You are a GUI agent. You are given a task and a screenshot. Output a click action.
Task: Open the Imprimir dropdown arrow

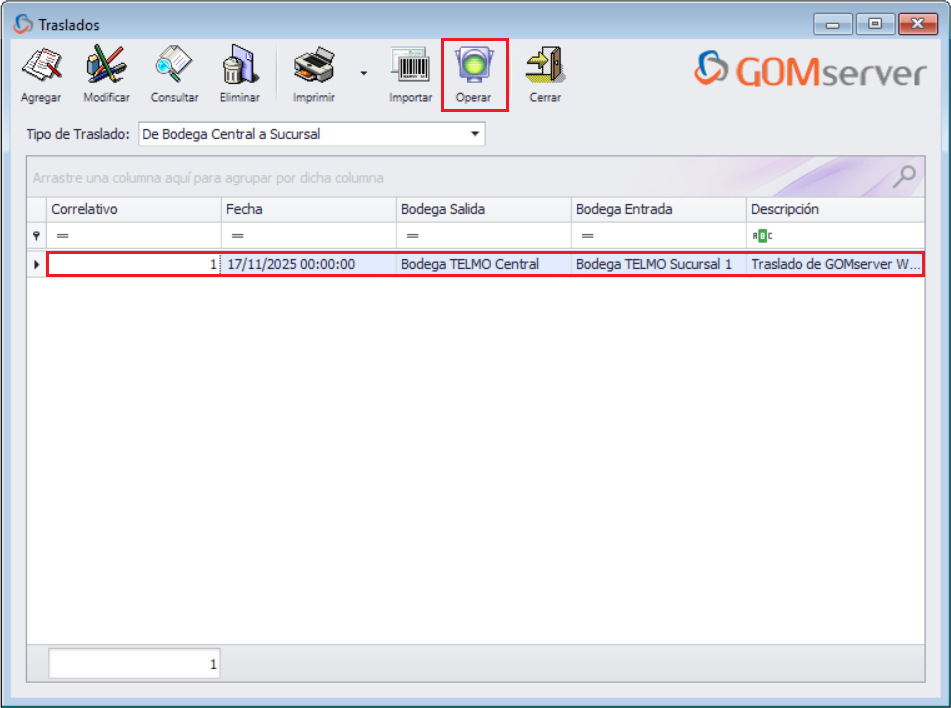click(363, 75)
